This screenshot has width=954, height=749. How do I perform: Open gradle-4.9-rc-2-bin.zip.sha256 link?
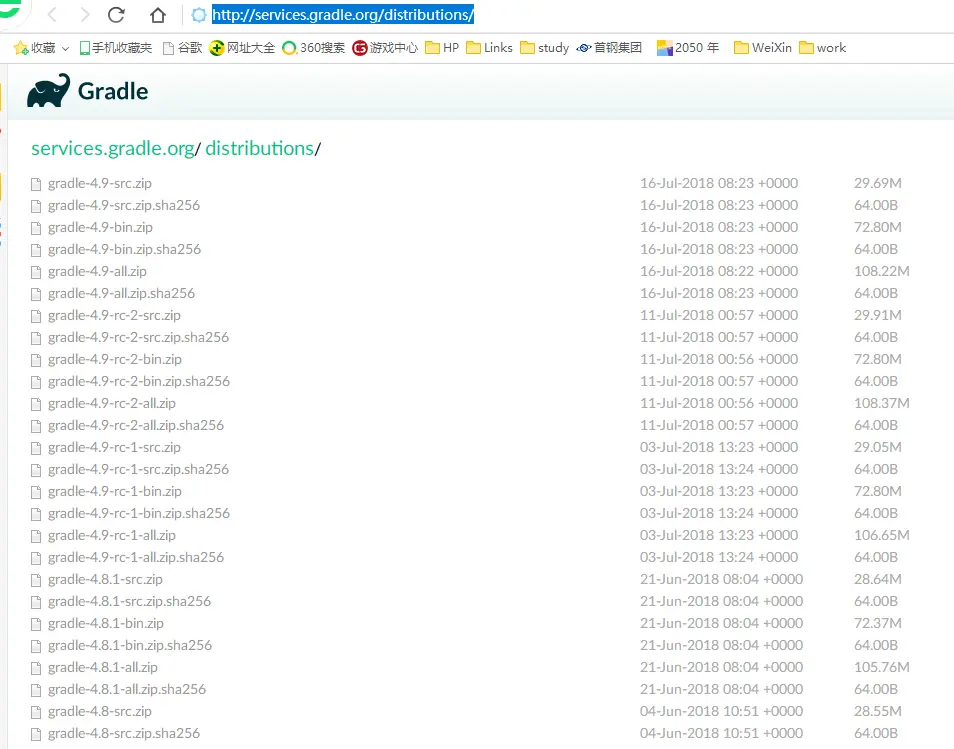coord(139,381)
